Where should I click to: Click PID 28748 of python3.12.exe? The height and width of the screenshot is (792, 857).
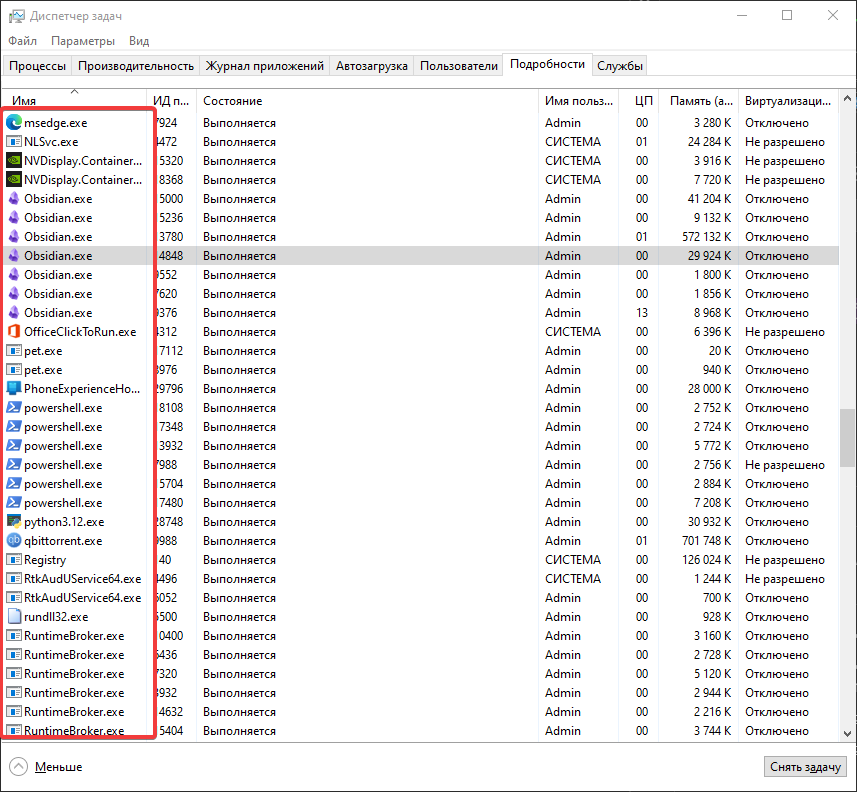(170, 522)
